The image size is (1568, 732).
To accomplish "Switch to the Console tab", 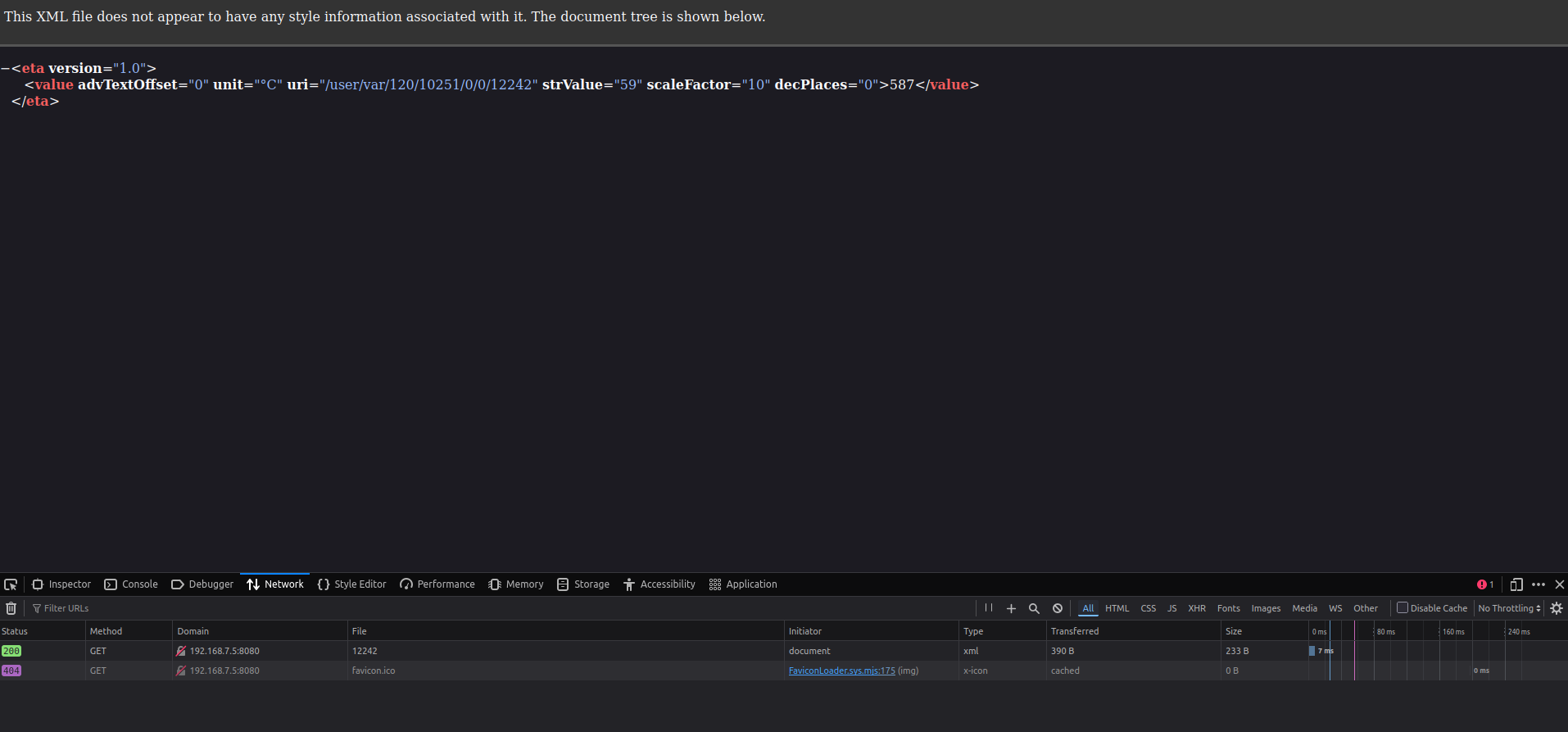I will (x=131, y=584).
